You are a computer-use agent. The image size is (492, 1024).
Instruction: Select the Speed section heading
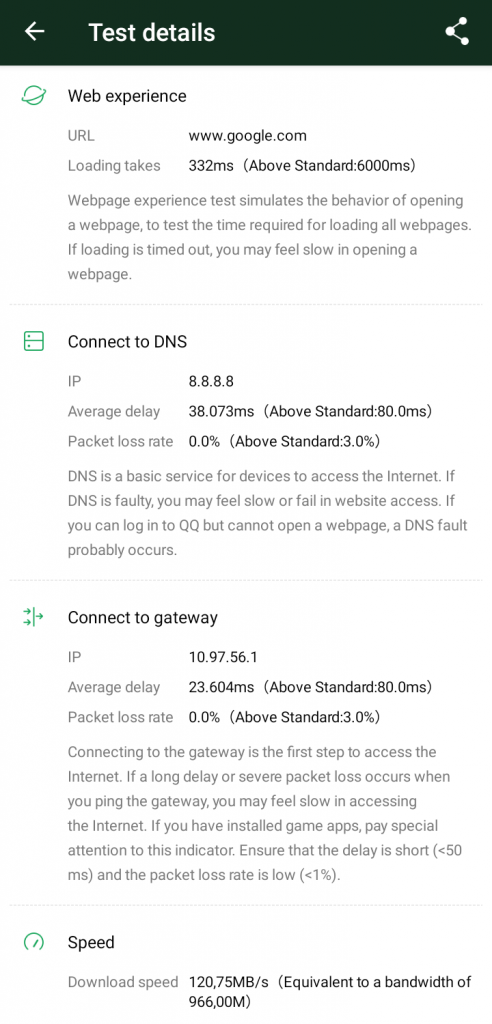pyautogui.click(x=91, y=942)
